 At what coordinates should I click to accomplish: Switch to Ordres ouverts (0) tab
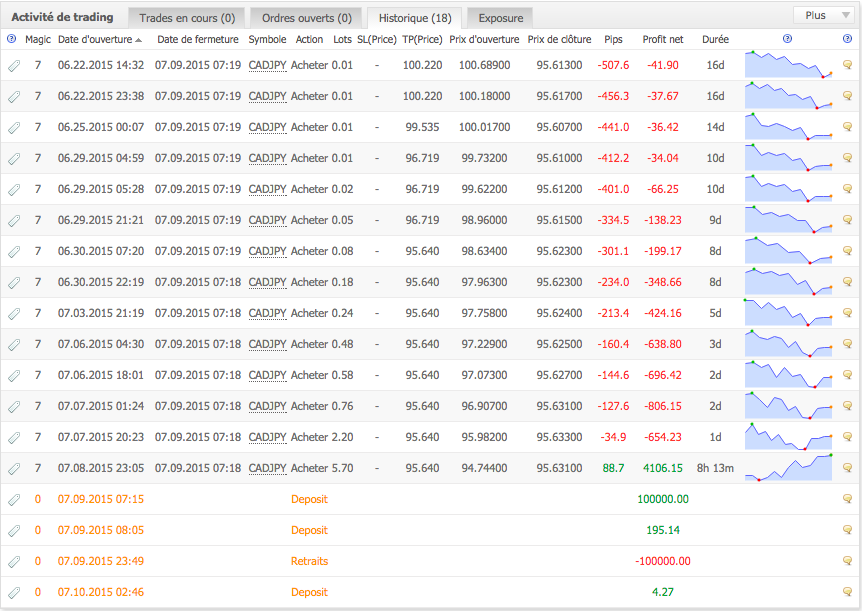[x=305, y=18]
